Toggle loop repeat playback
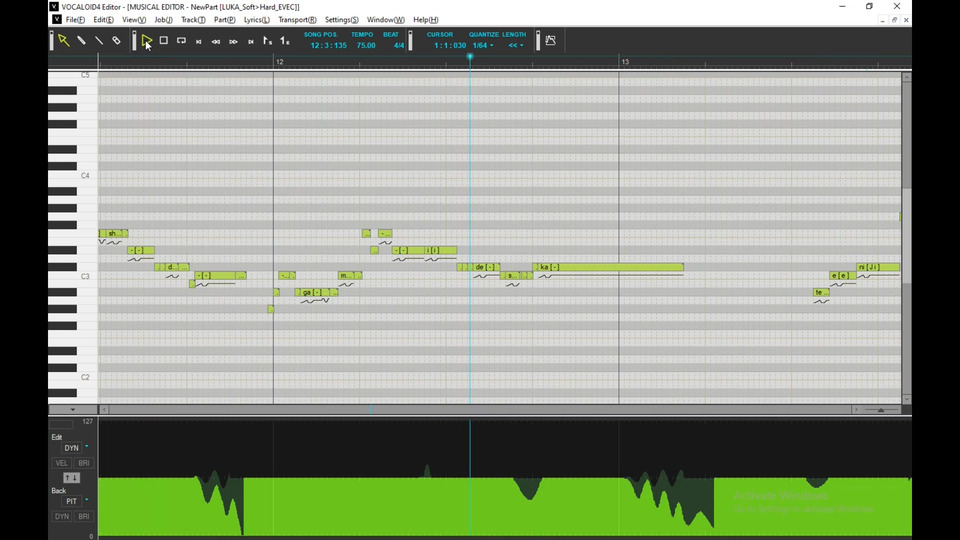This screenshot has height=540, width=960. (x=181, y=40)
